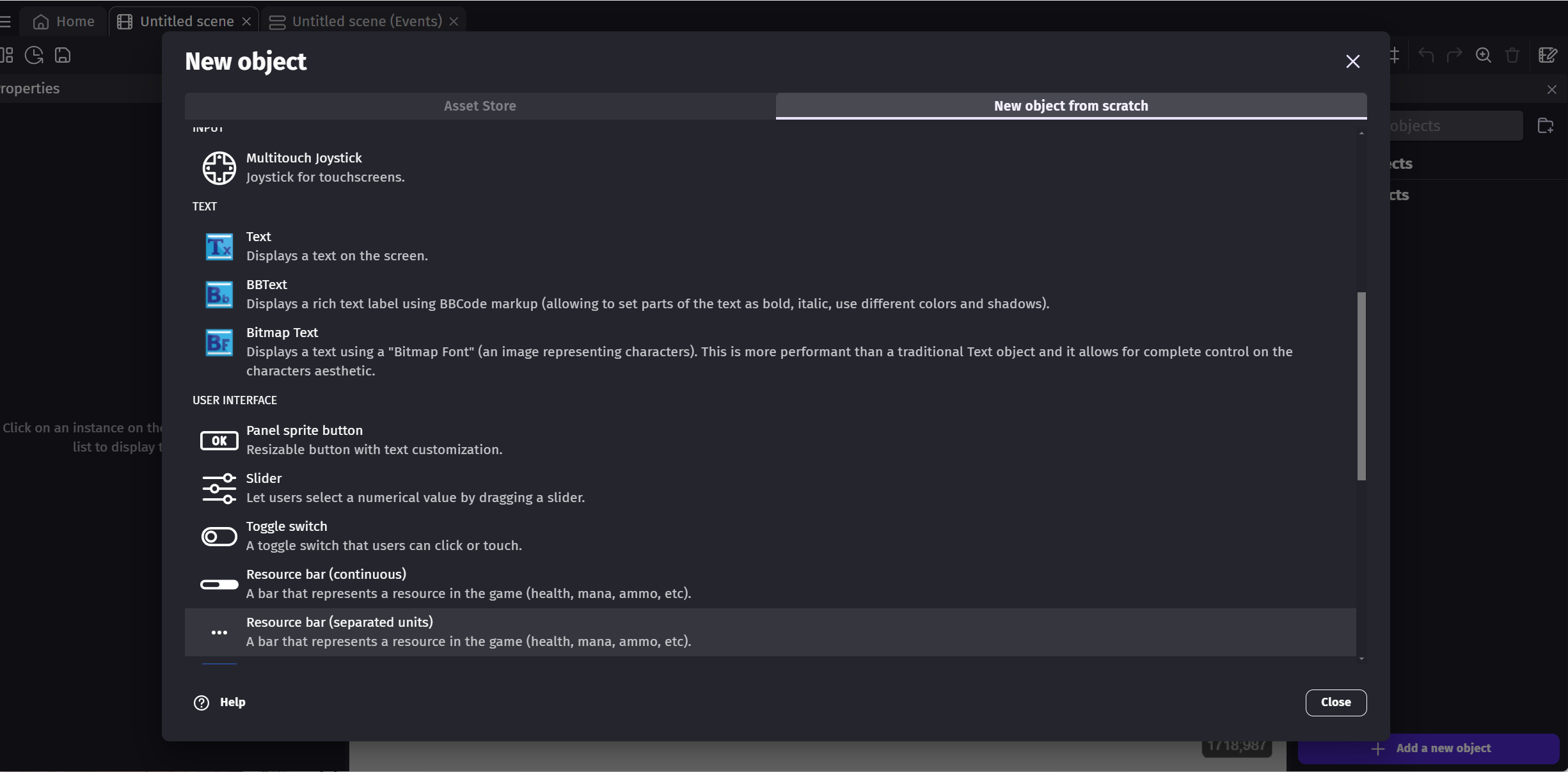This screenshot has height=772, width=1568.
Task: Click the zoom-in magnifier toolbar icon
Action: (x=1484, y=55)
